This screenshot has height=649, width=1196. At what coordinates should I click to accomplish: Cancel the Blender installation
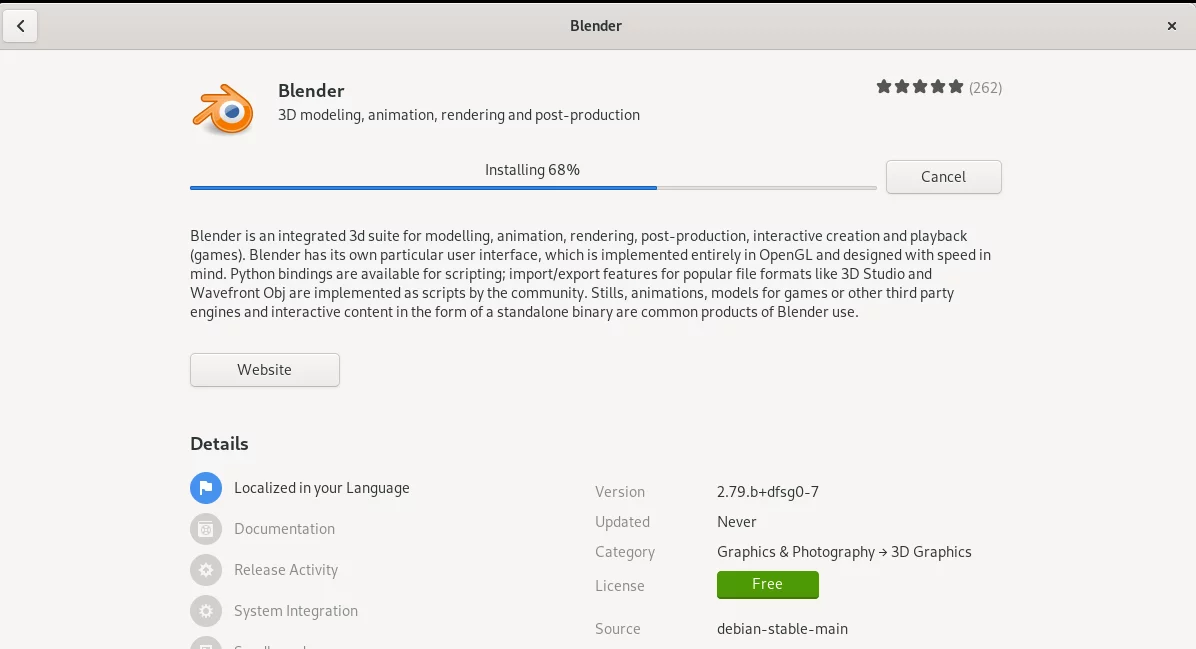[x=944, y=177]
